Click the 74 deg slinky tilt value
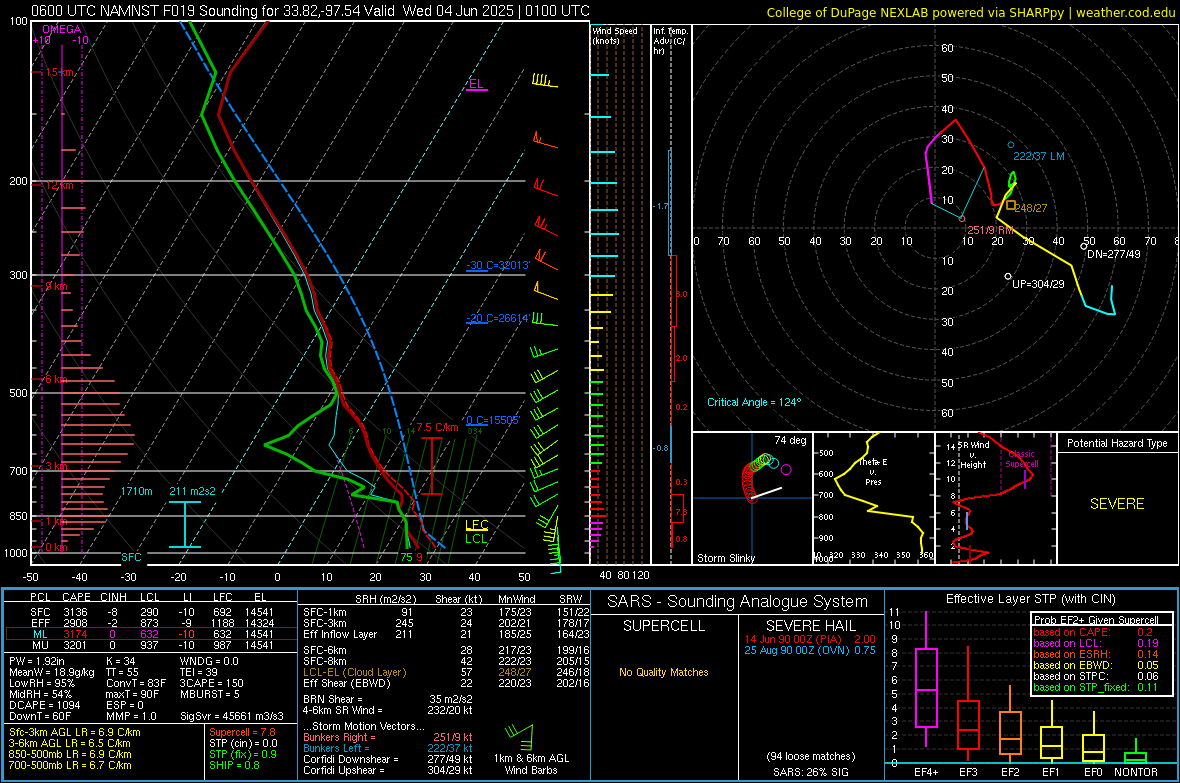This screenshot has height=783, width=1180. coord(790,440)
